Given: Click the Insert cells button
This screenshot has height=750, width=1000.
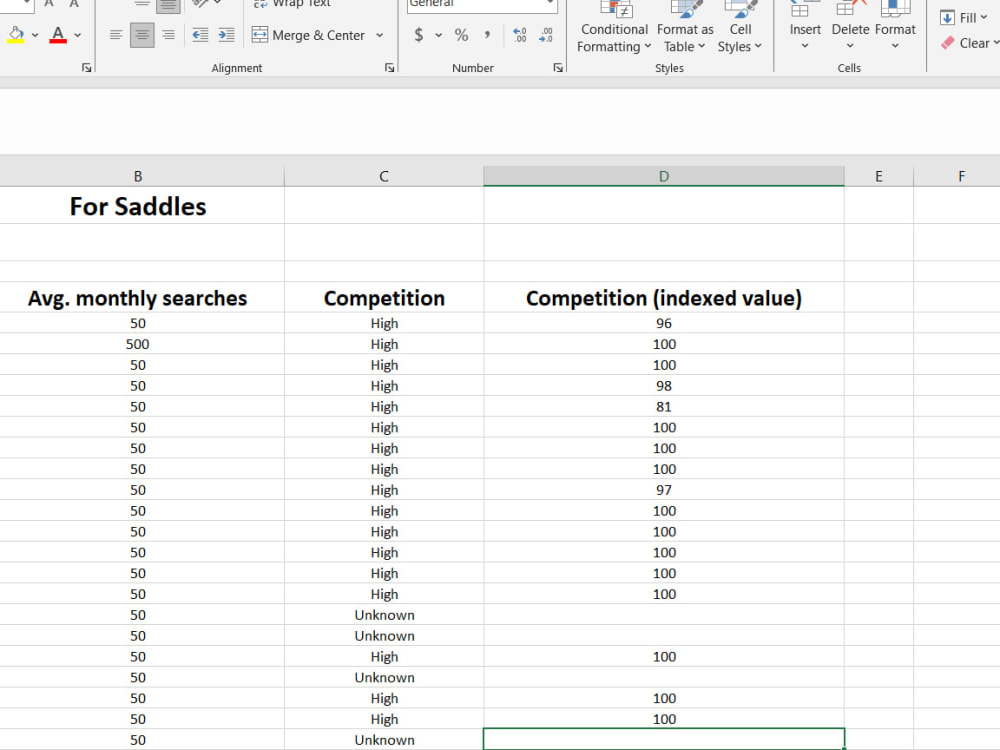Looking at the screenshot, I should pyautogui.click(x=805, y=20).
